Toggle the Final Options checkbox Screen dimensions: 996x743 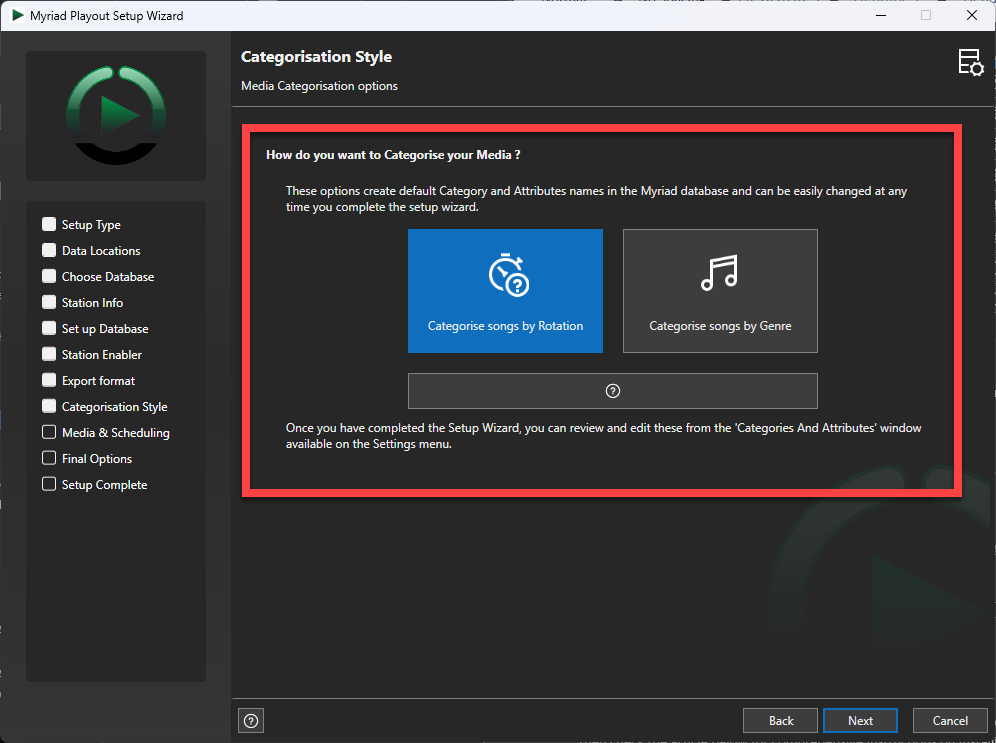click(49, 459)
